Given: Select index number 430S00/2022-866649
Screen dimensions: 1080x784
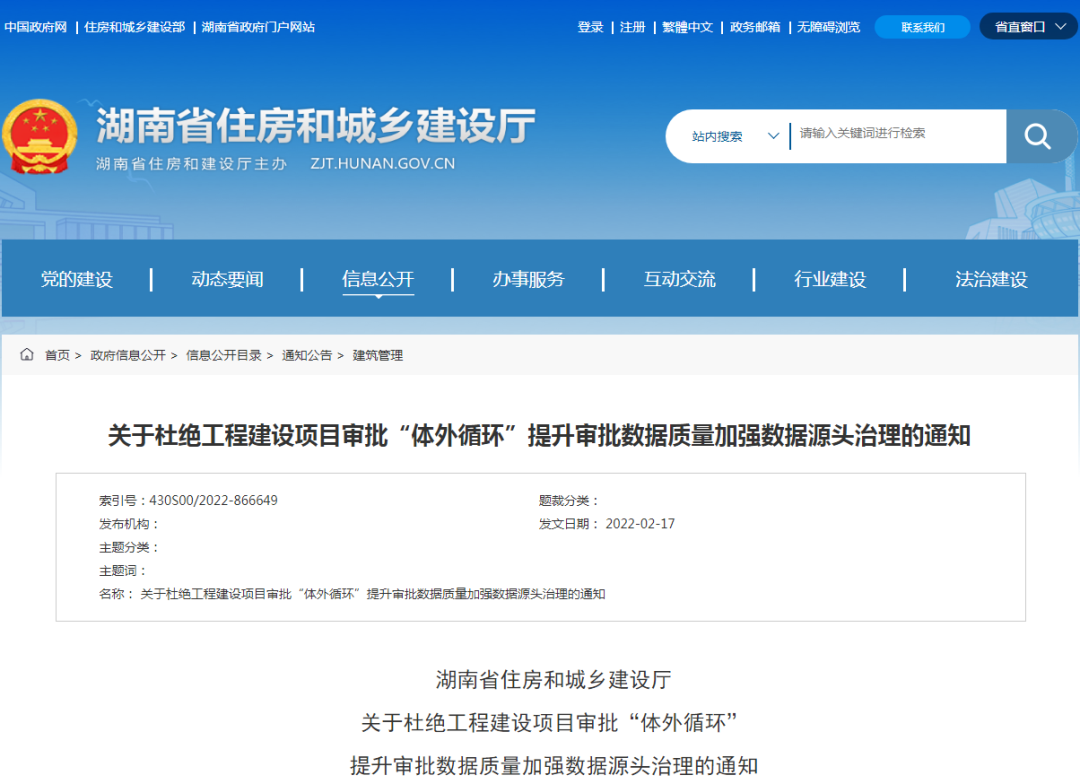Looking at the screenshot, I should pyautogui.click(x=214, y=500).
